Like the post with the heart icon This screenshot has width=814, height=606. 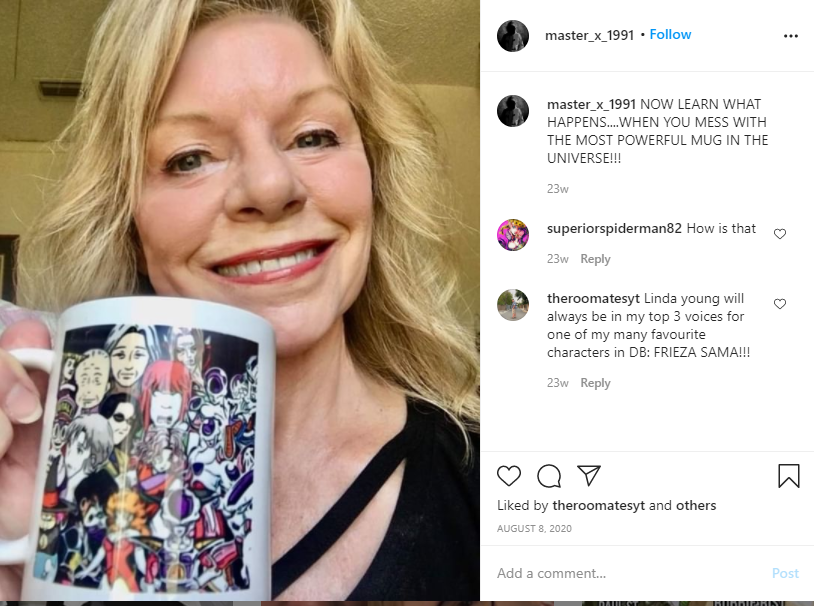tap(509, 476)
